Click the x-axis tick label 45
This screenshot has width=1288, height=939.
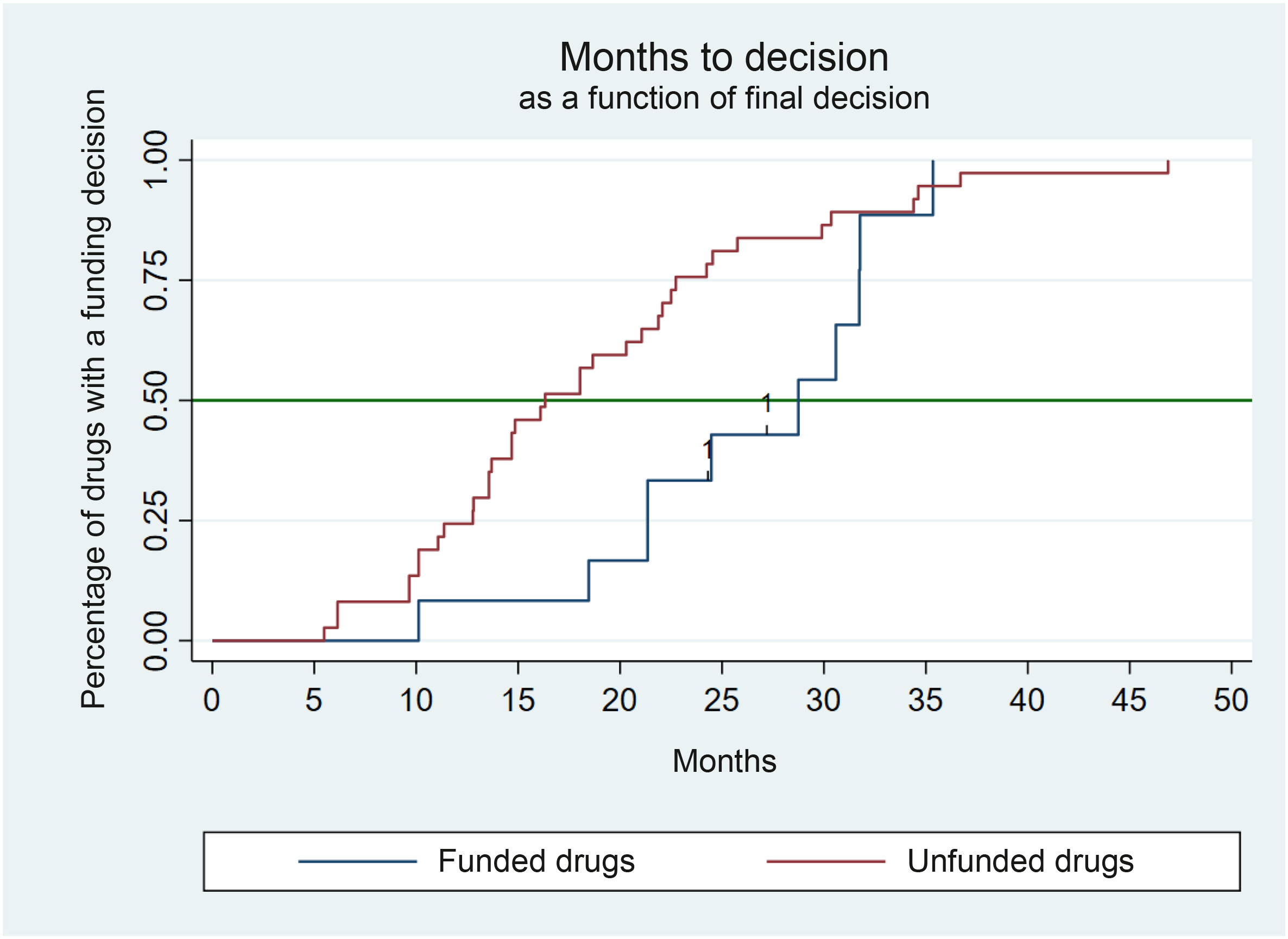(1129, 700)
